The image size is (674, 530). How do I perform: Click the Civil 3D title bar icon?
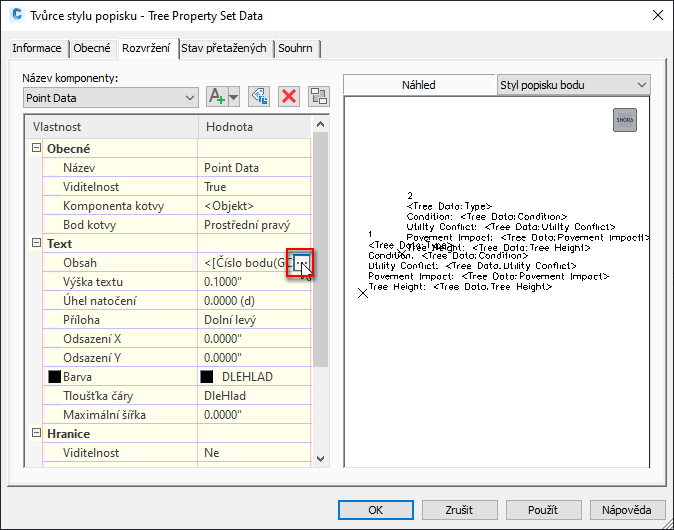(x=17, y=15)
